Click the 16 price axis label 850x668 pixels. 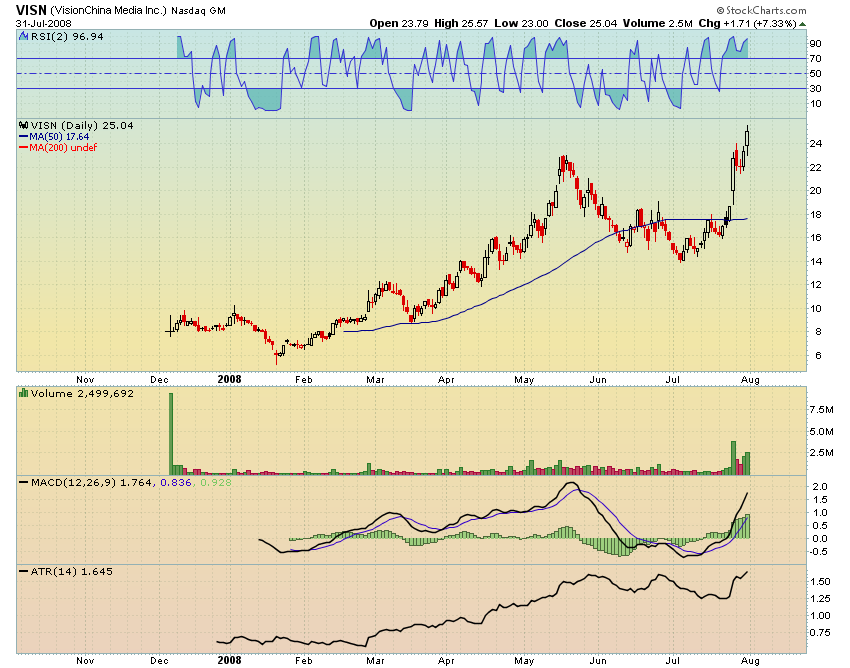(815, 237)
